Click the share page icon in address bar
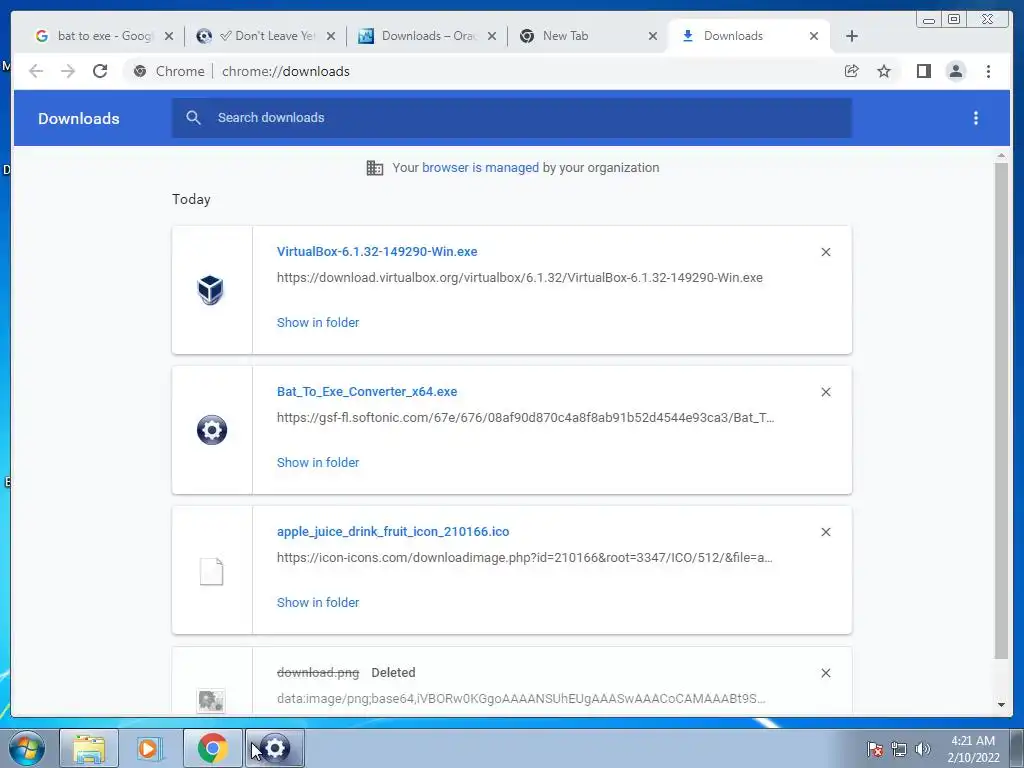Image resolution: width=1024 pixels, height=768 pixels. click(x=852, y=71)
